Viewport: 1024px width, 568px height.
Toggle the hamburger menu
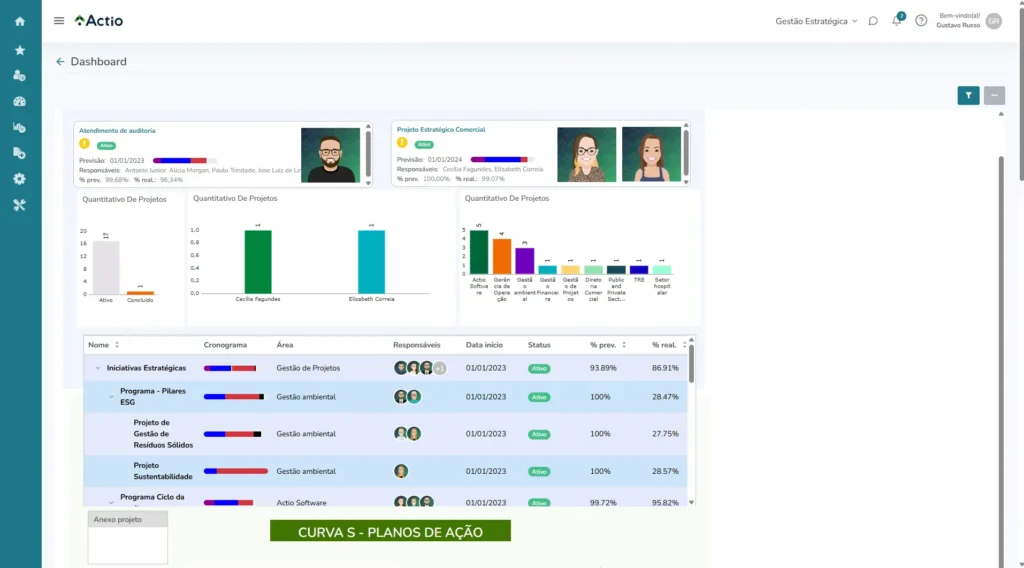pos(59,21)
